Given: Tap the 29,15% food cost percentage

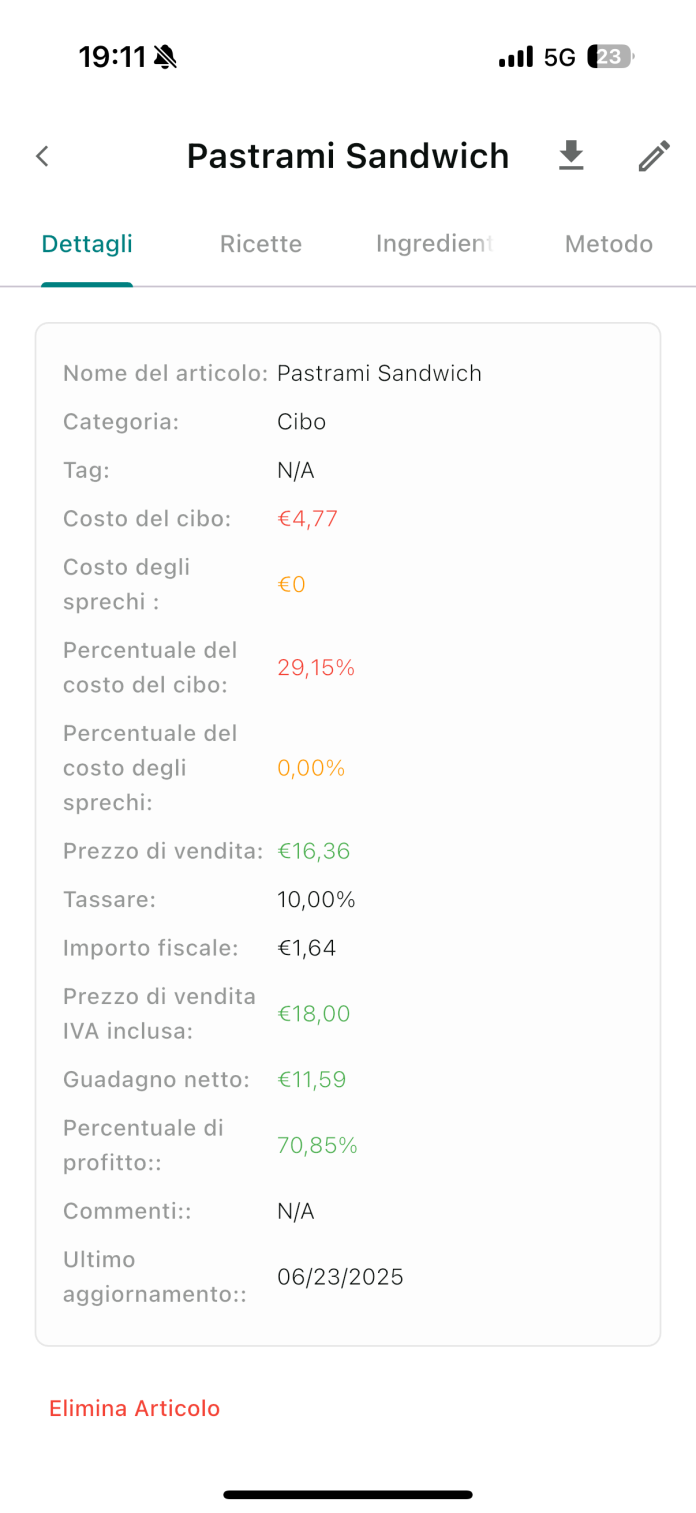Looking at the screenshot, I should pyautogui.click(x=316, y=668).
